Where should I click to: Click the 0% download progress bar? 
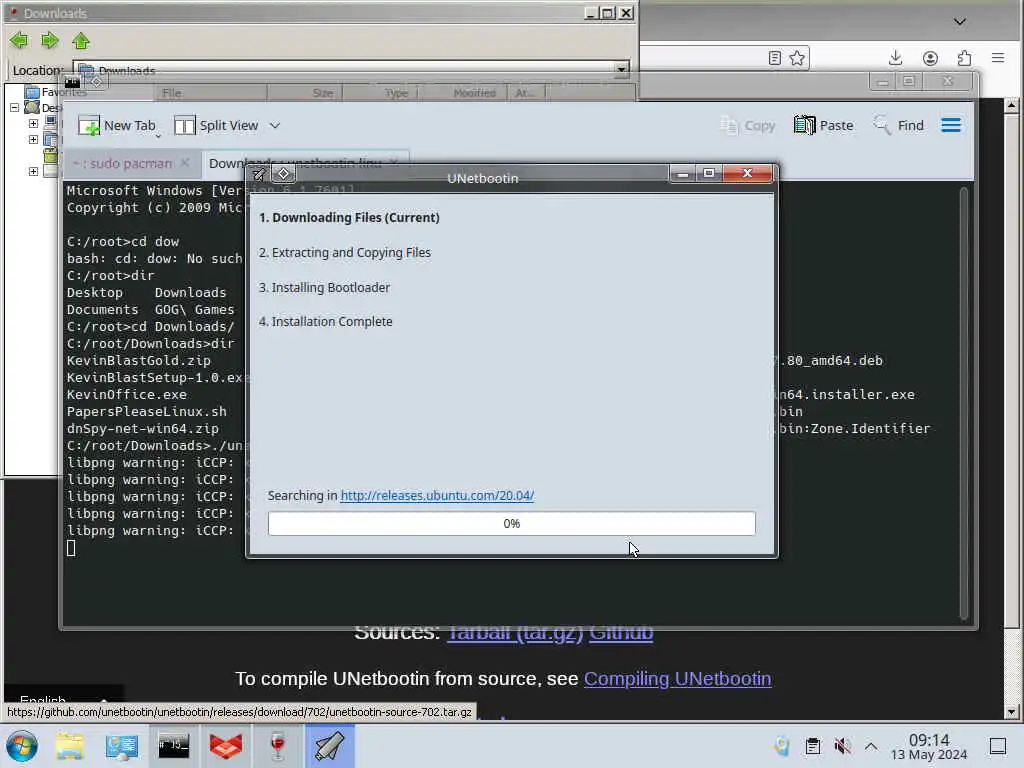tap(511, 524)
